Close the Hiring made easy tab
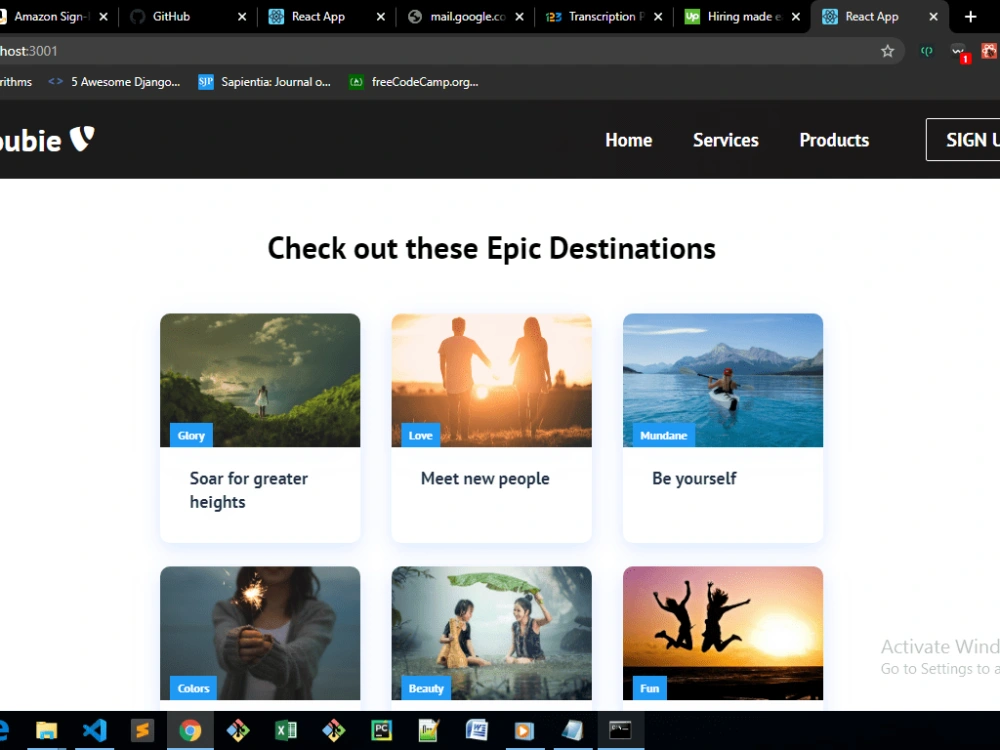 [x=795, y=17]
